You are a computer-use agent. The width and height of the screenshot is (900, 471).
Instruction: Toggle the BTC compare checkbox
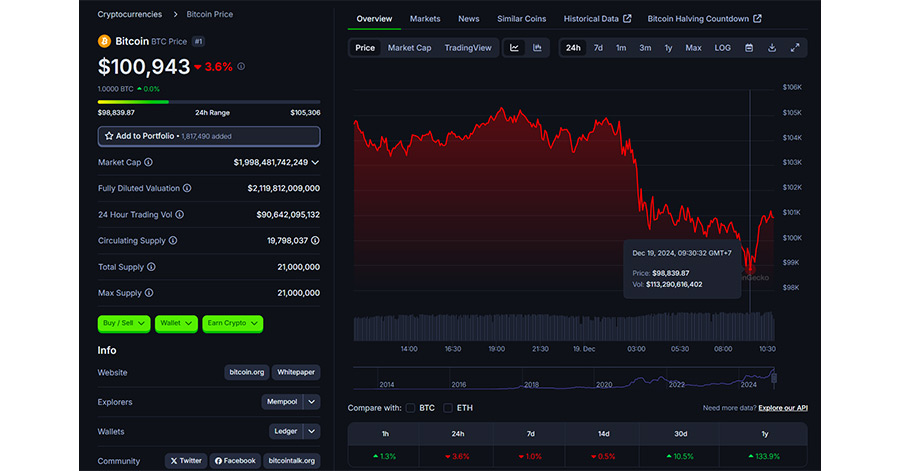[410, 408]
